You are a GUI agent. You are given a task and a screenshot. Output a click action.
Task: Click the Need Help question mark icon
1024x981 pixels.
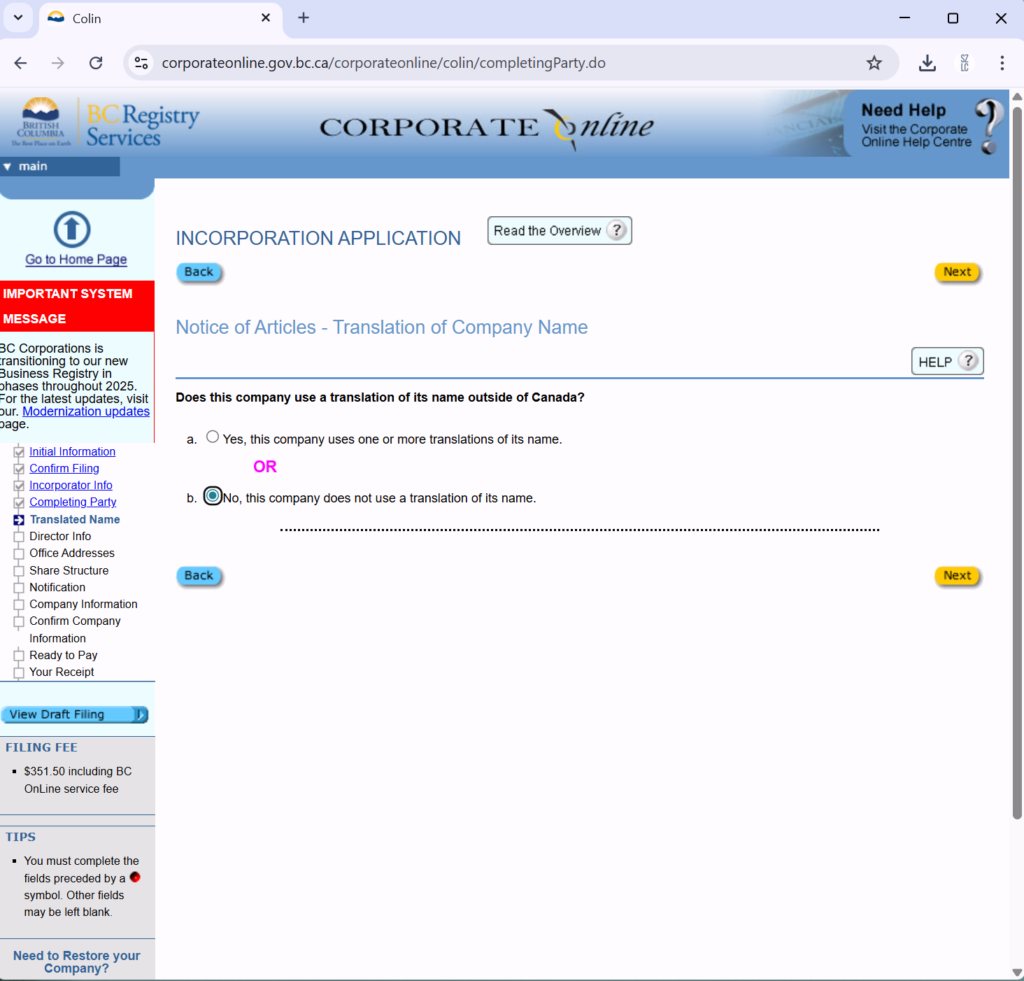(988, 125)
